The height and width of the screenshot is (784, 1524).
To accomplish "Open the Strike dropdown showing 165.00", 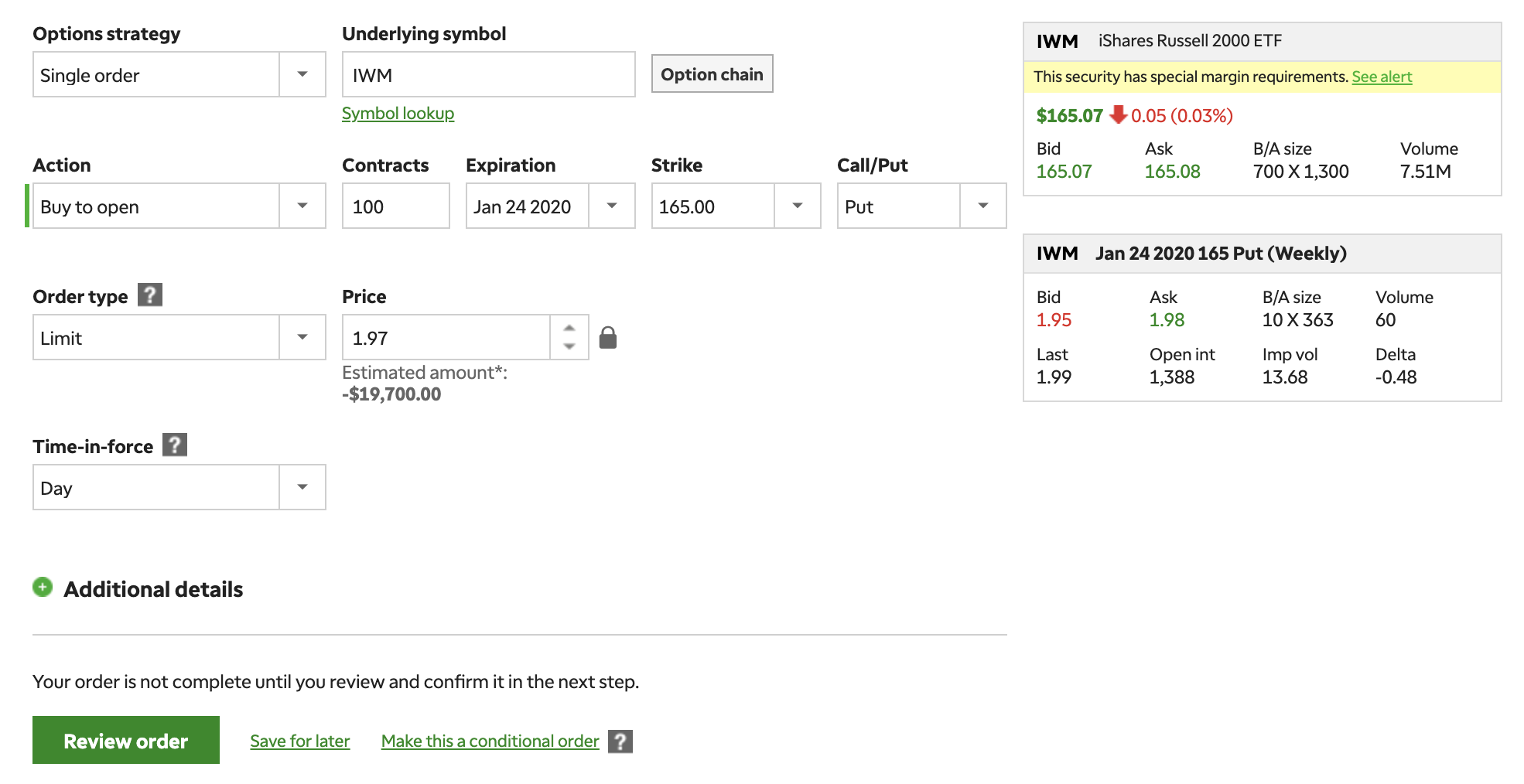I will [736, 206].
